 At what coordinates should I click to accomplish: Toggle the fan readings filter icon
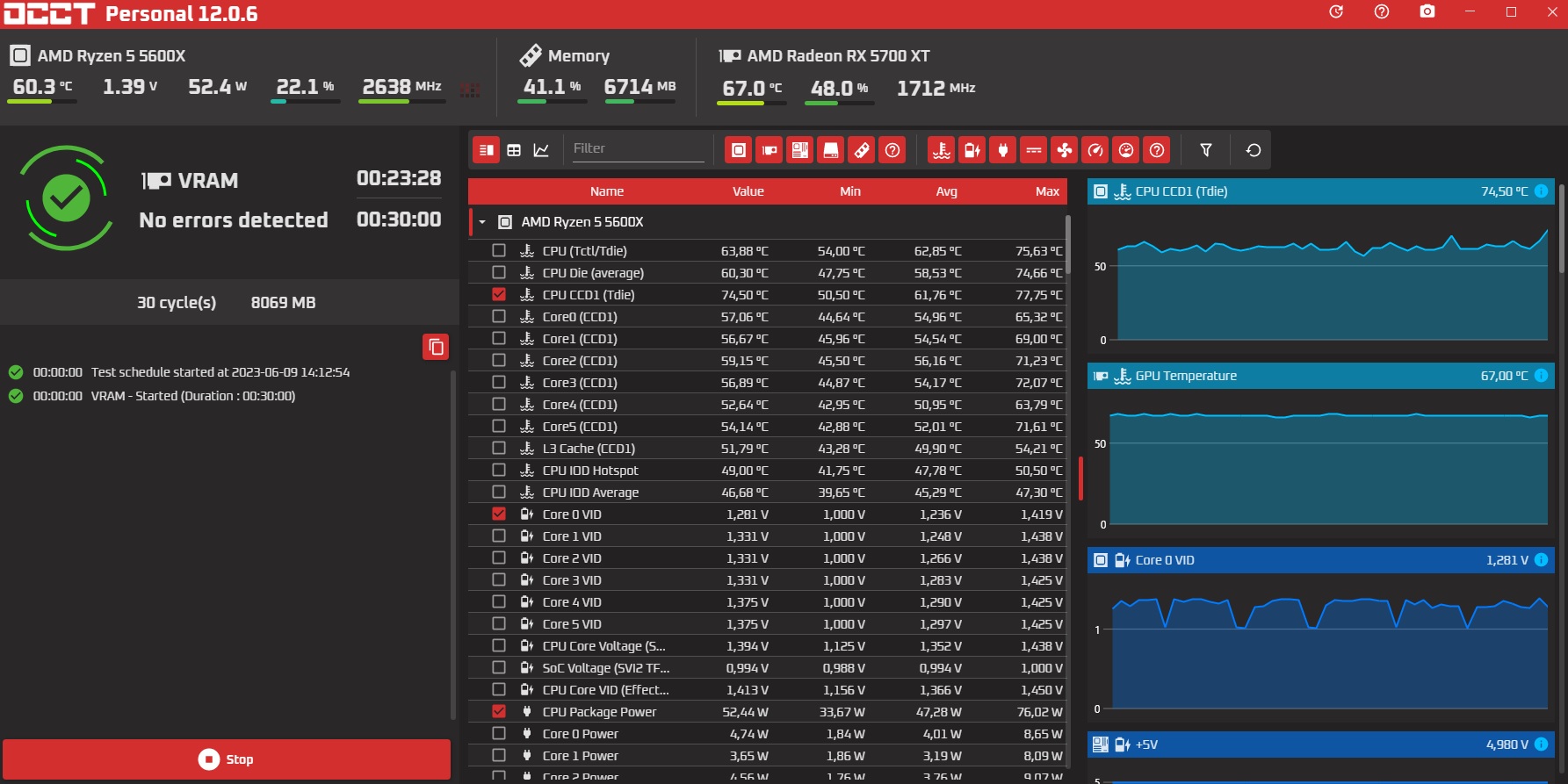tap(1065, 150)
